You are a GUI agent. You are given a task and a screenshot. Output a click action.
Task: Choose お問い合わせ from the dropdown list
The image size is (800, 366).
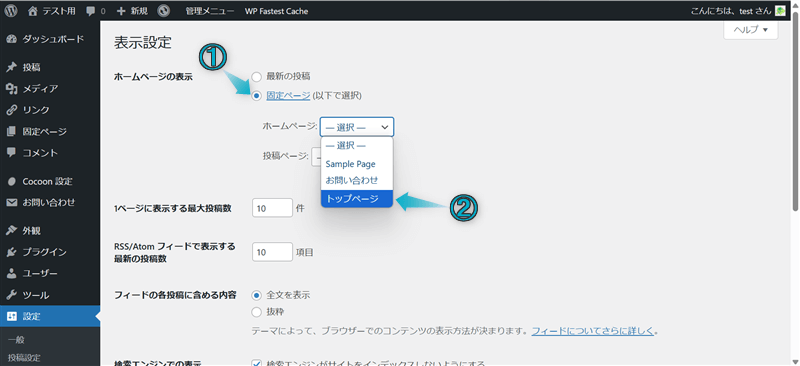[357, 180]
